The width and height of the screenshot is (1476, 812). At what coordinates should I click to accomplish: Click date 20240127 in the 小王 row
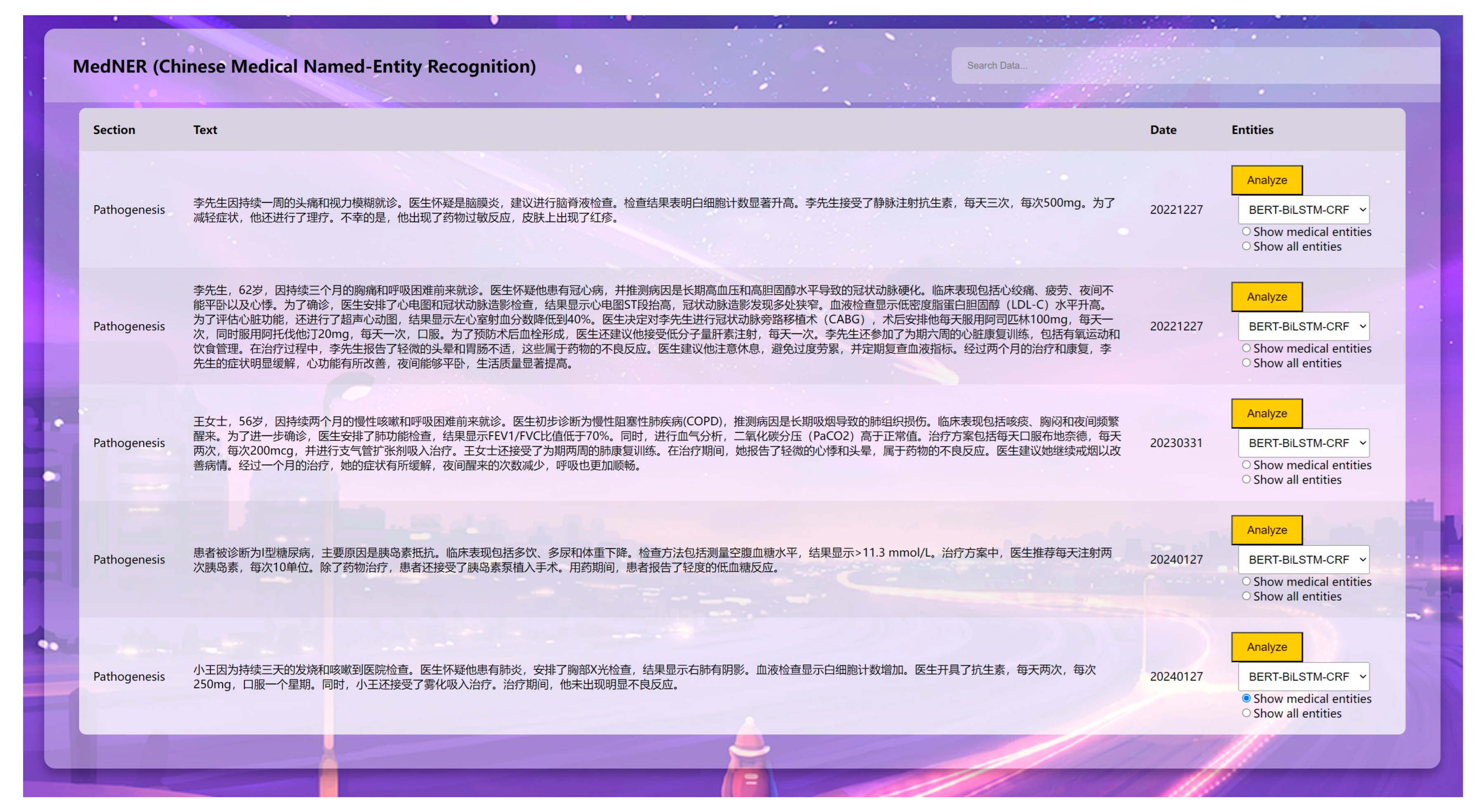coord(1177,677)
